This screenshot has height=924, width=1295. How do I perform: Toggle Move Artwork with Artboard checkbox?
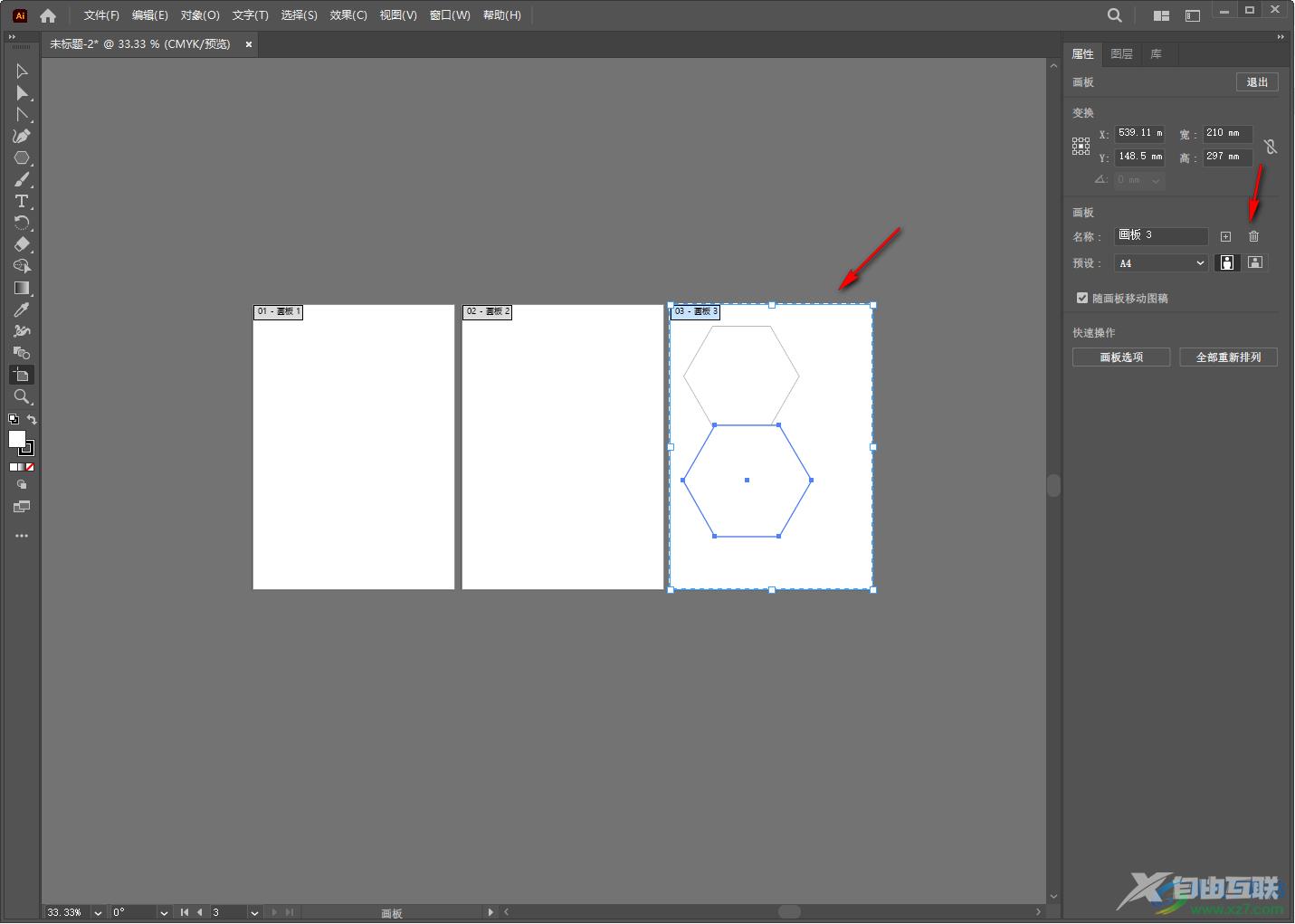(x=1082, y=298)
